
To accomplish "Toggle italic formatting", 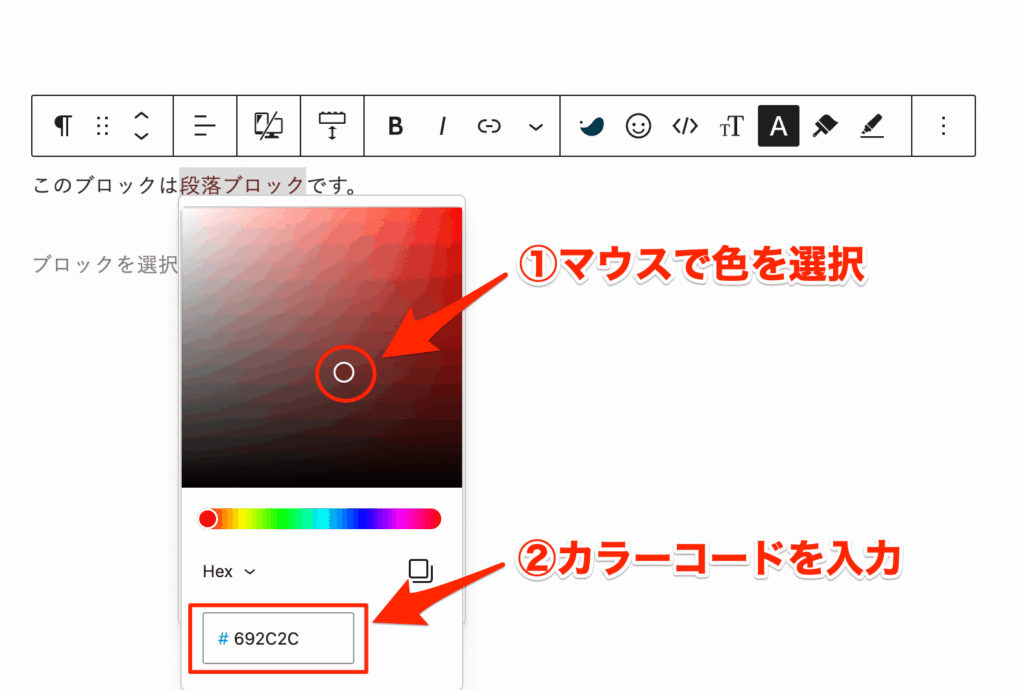I will coord(442,125).
